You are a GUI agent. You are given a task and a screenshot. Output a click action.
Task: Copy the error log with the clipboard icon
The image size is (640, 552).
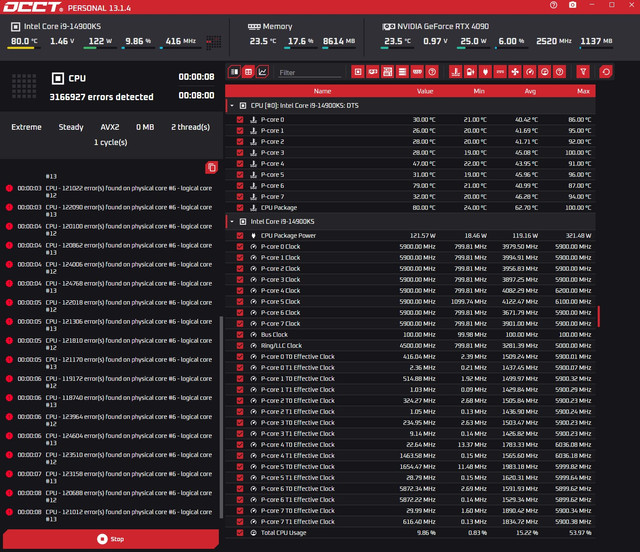click(211, 167)
